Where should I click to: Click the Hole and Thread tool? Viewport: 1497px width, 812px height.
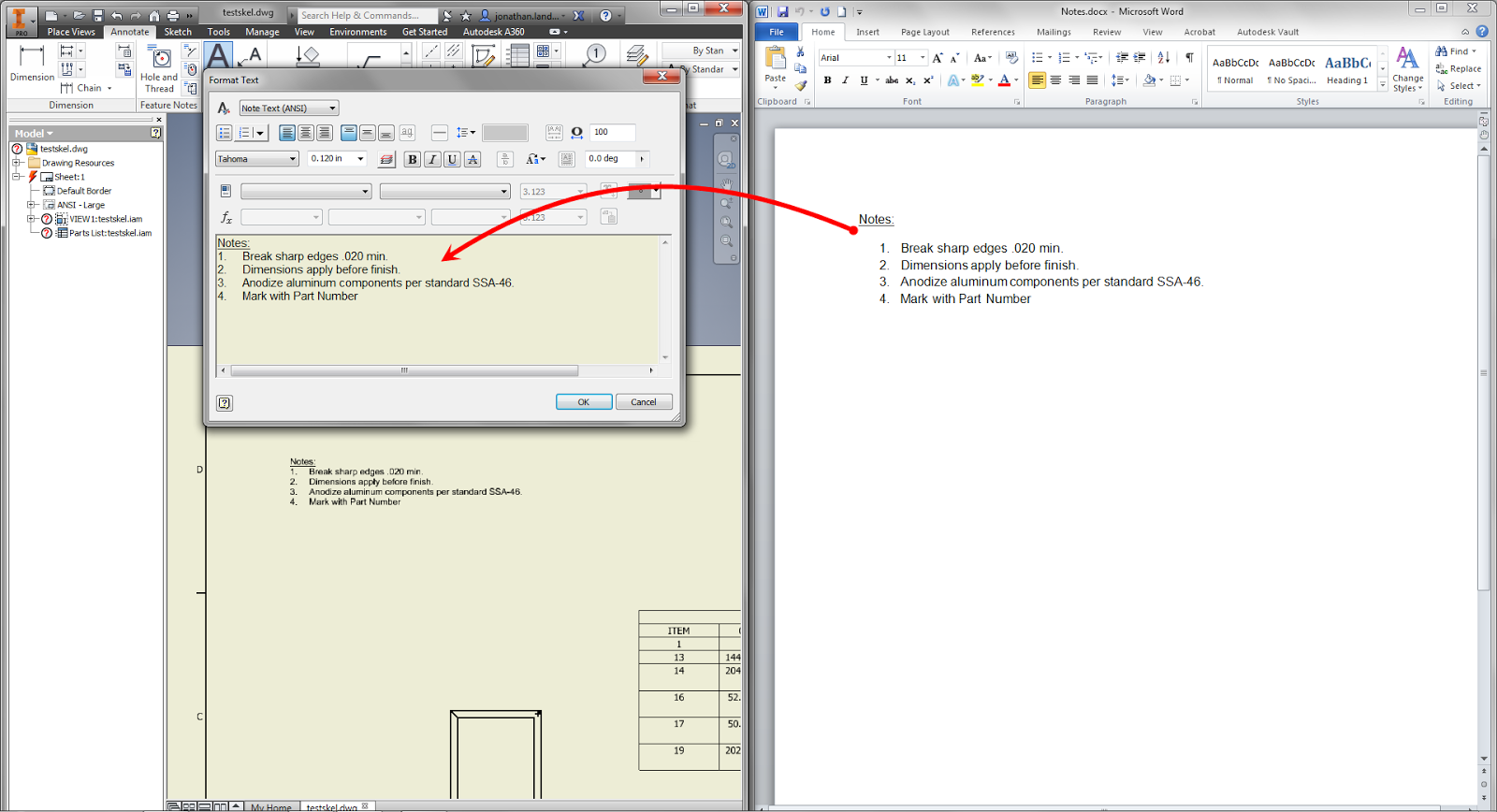159,70
